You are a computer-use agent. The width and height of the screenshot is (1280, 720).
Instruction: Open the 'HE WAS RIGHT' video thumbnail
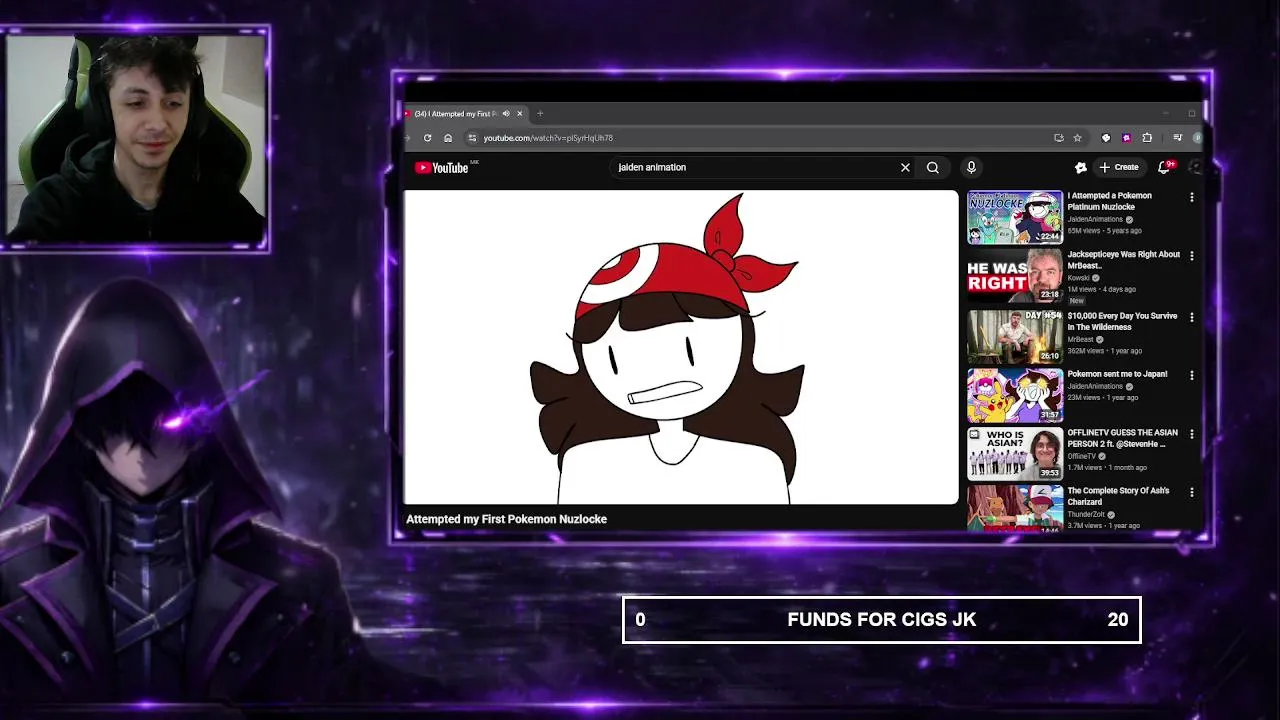(x=1014, y=276)
